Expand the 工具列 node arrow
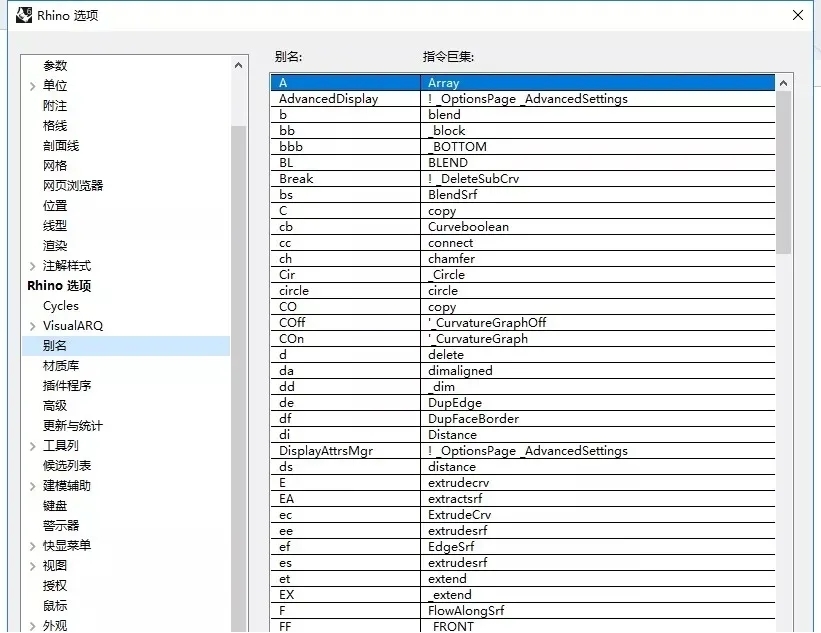821x633 pixels. [33, 446]
